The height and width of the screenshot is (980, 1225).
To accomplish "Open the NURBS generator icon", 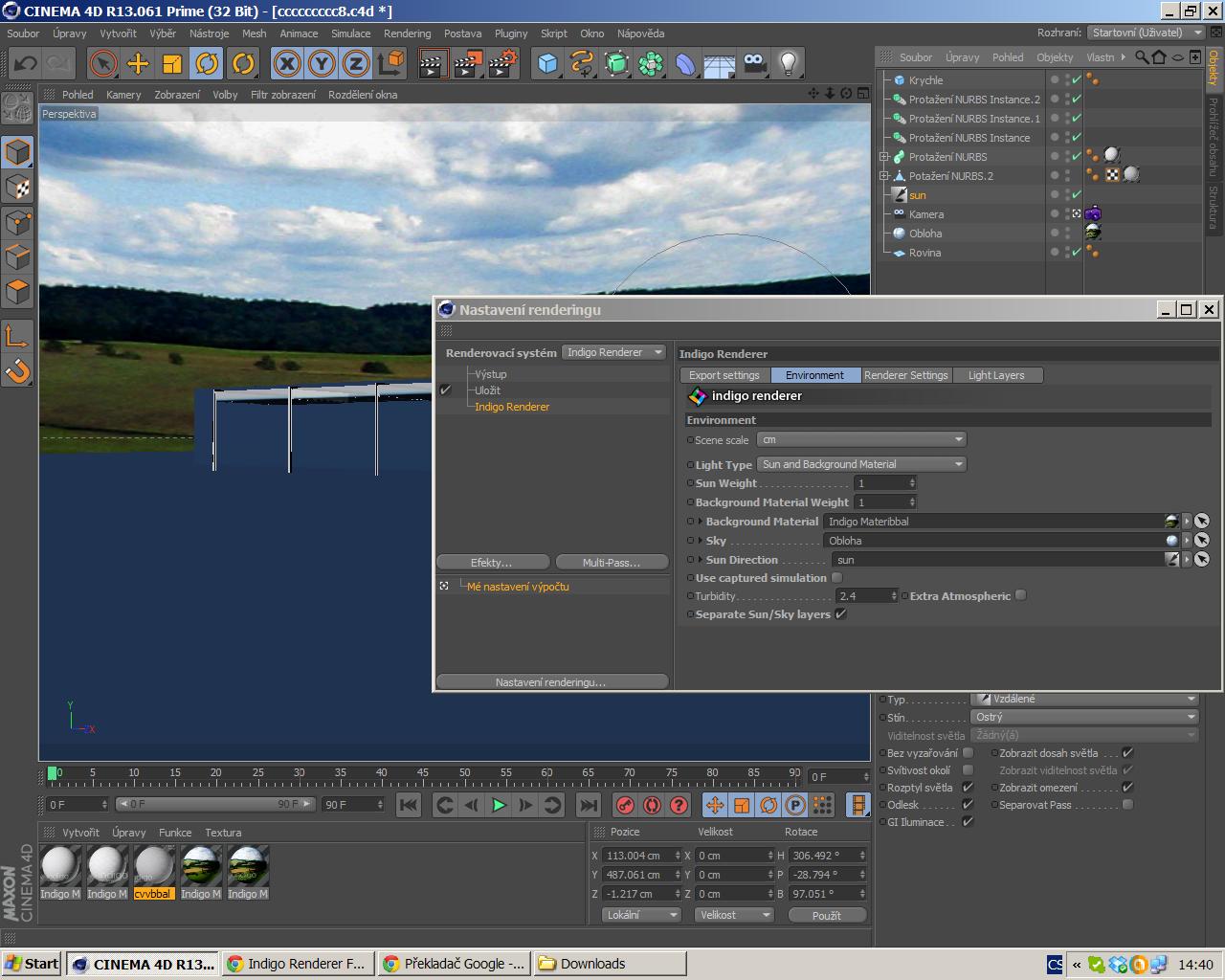I will pos(617,64).
